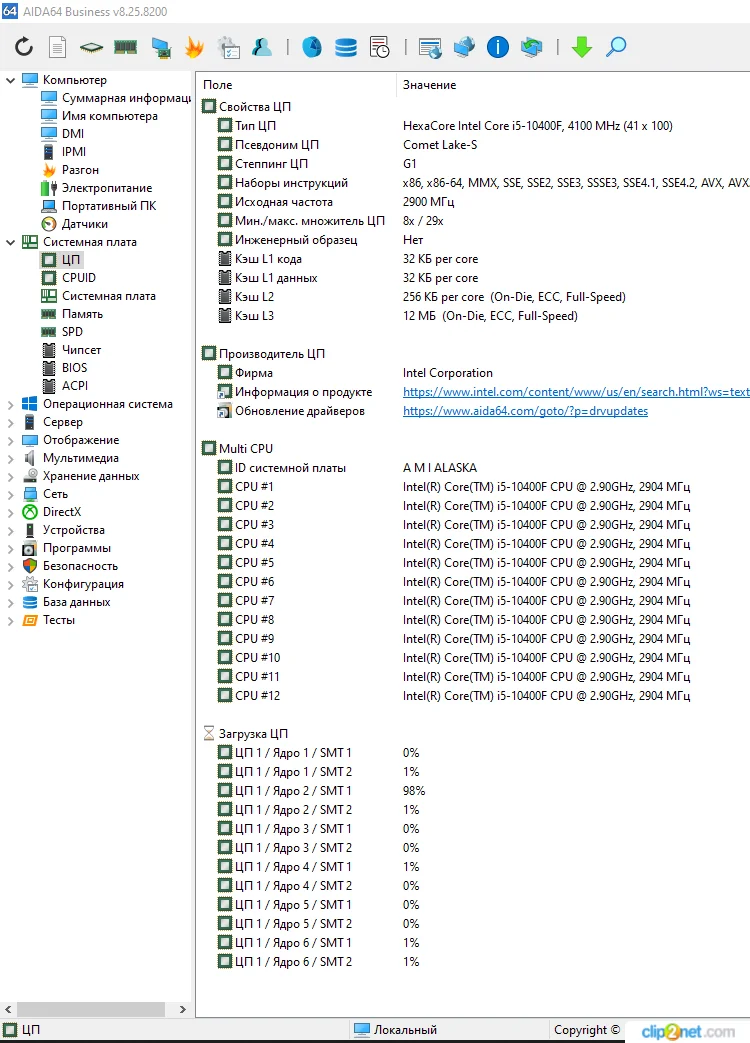Image resolution: width=750 pixels, height=1043 pixels.
Task: Collapse the Компьютер tree node
Action: [10, 80]
